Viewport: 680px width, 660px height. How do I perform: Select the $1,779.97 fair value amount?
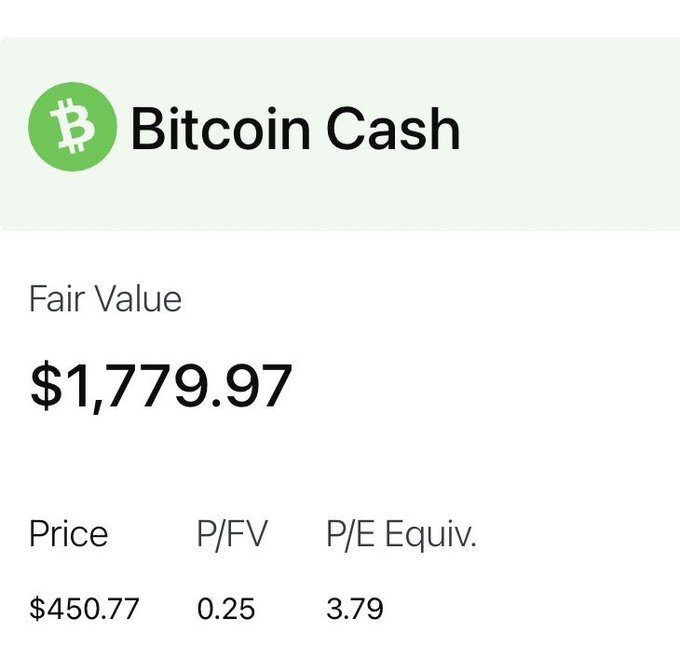tap(161, 386)
